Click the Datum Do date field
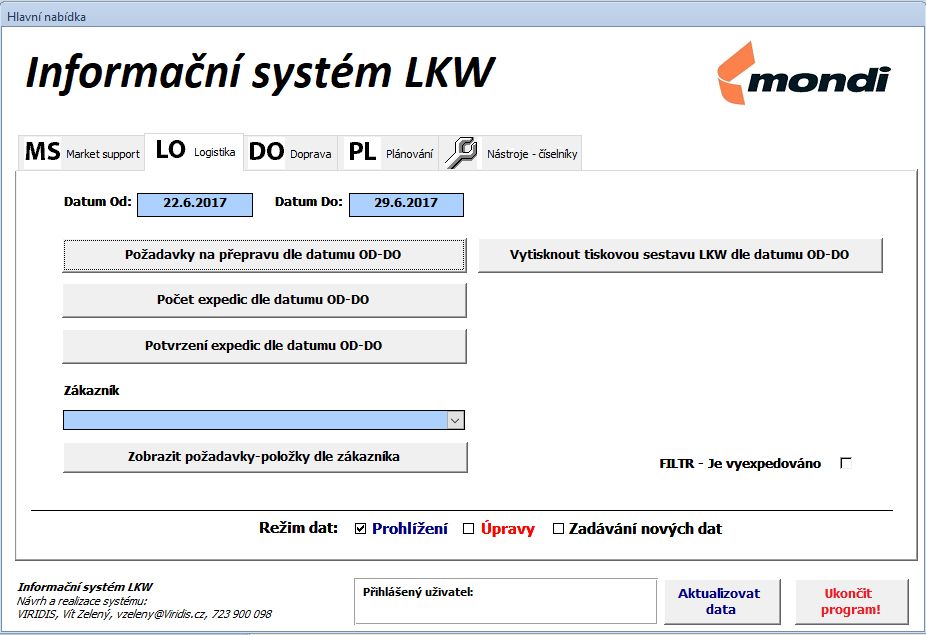This screenshot has width=926, height=635. [x=406, y=204]
